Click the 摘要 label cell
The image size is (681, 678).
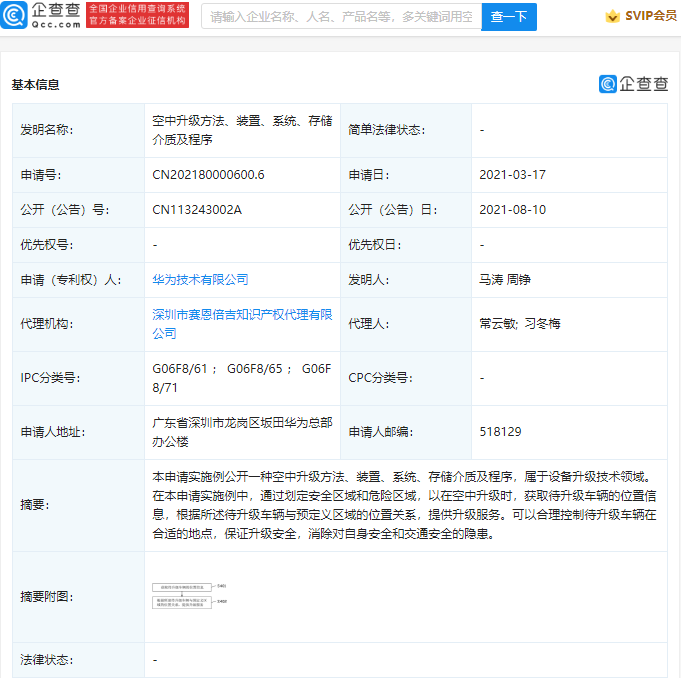pos(79,506)
